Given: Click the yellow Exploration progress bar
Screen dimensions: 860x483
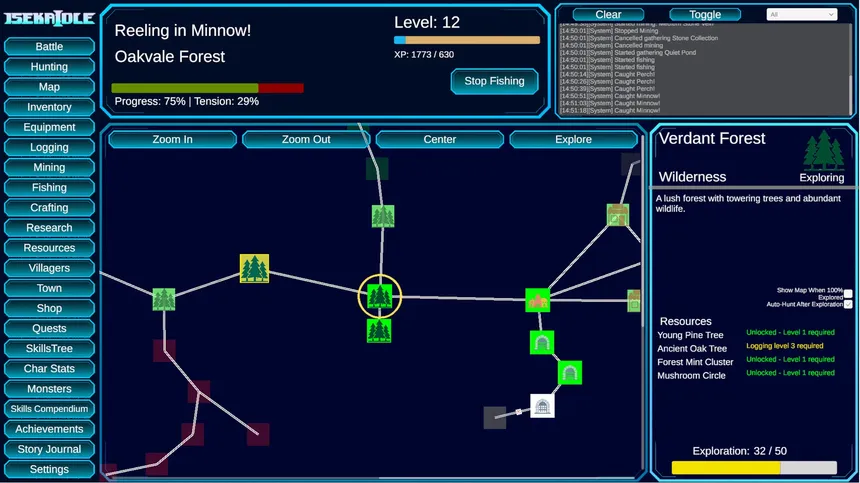Looking at the screenshot, I should coord(725,468).
